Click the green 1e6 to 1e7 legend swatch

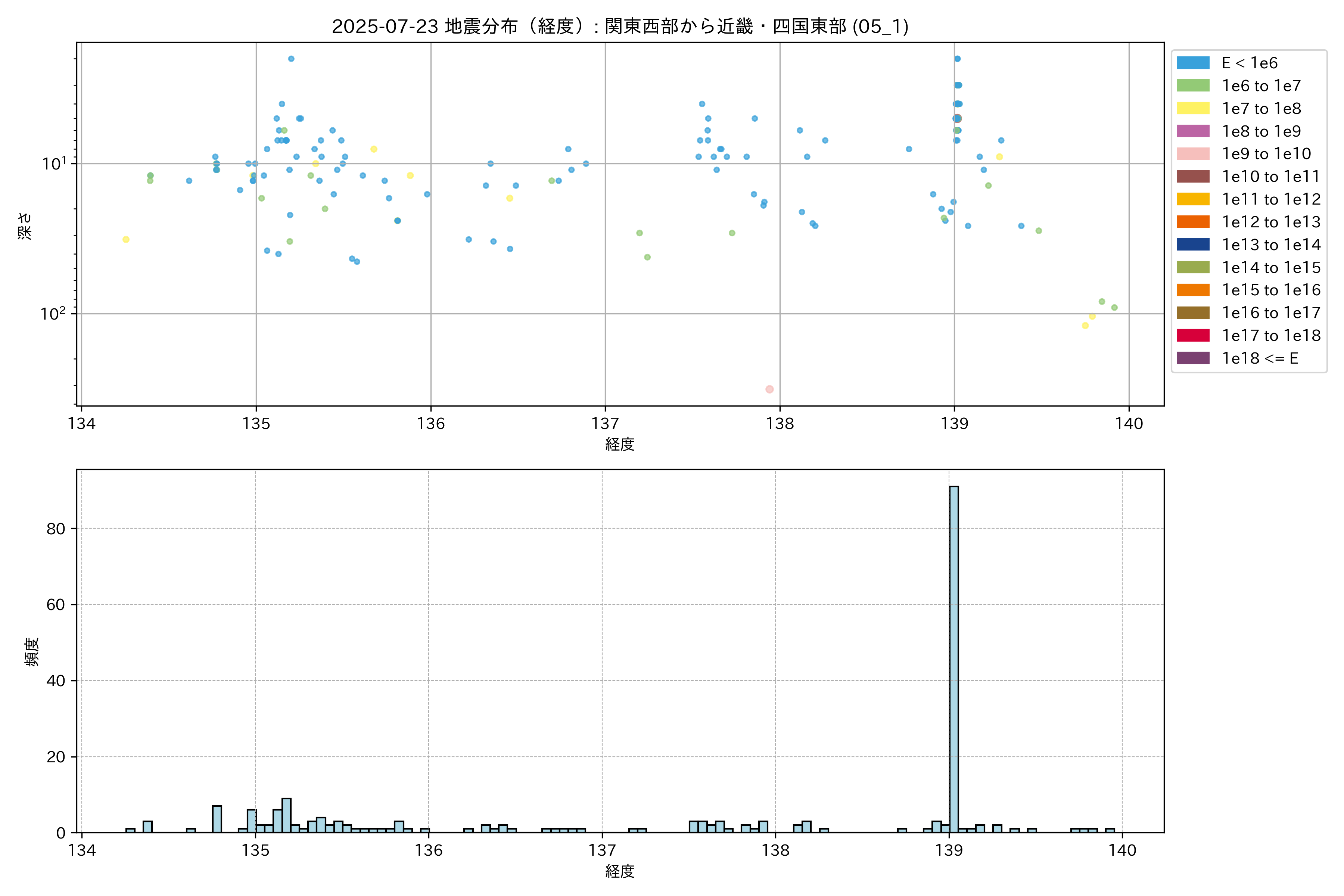[x=1193, y=86]
